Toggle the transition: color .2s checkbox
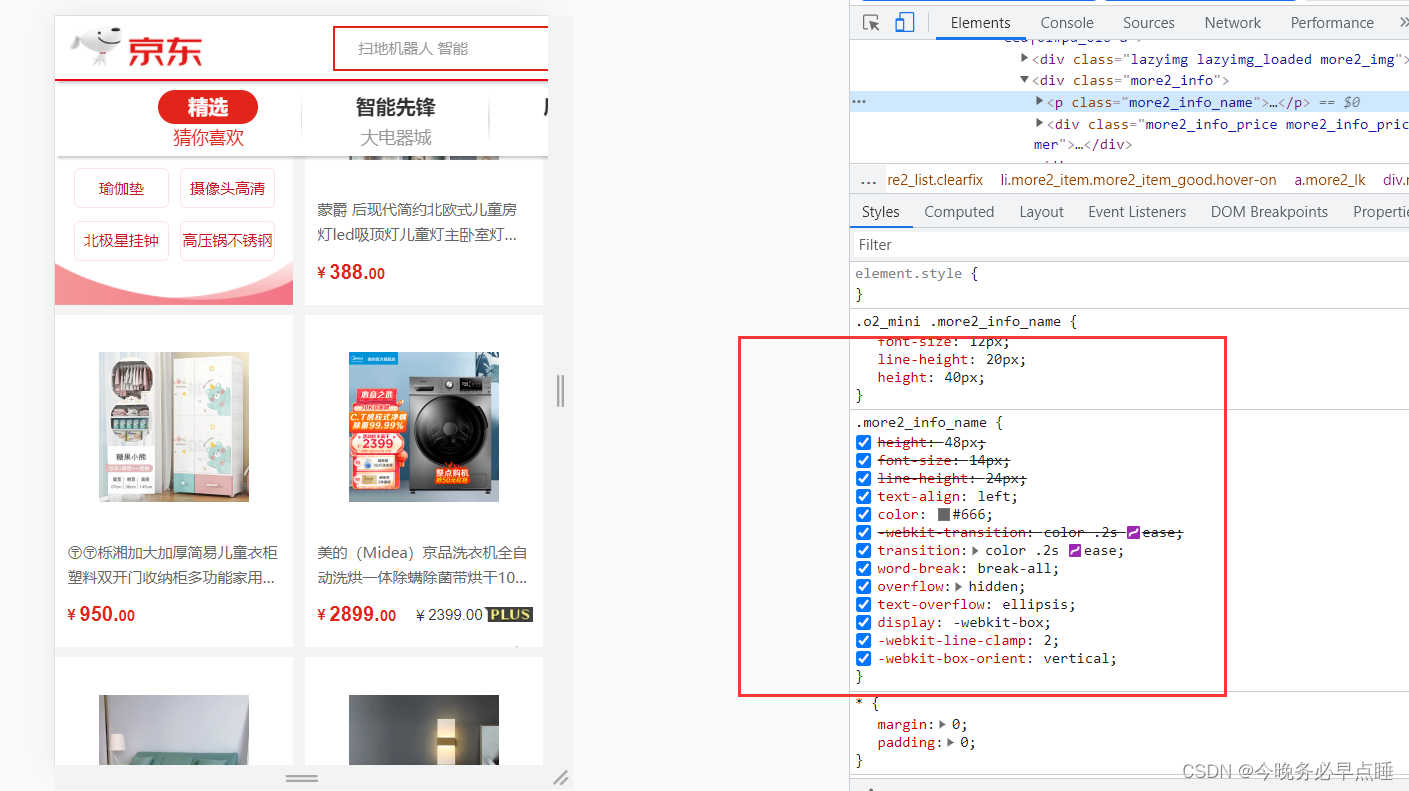Screen dimensions: 1409x791 click(x=864, y=551)
